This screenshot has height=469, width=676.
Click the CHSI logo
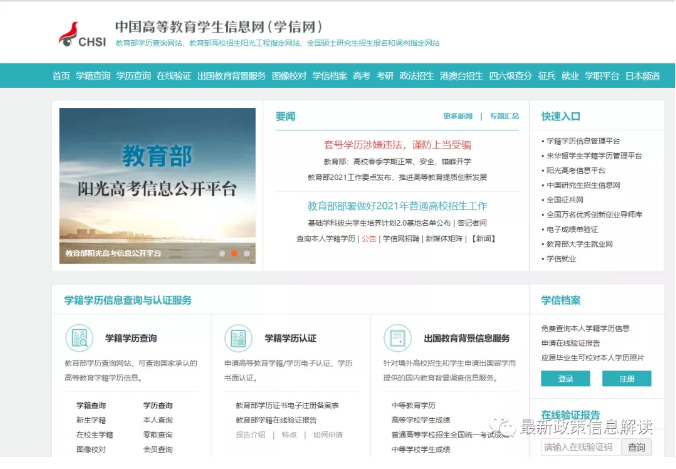pos(82,34)
